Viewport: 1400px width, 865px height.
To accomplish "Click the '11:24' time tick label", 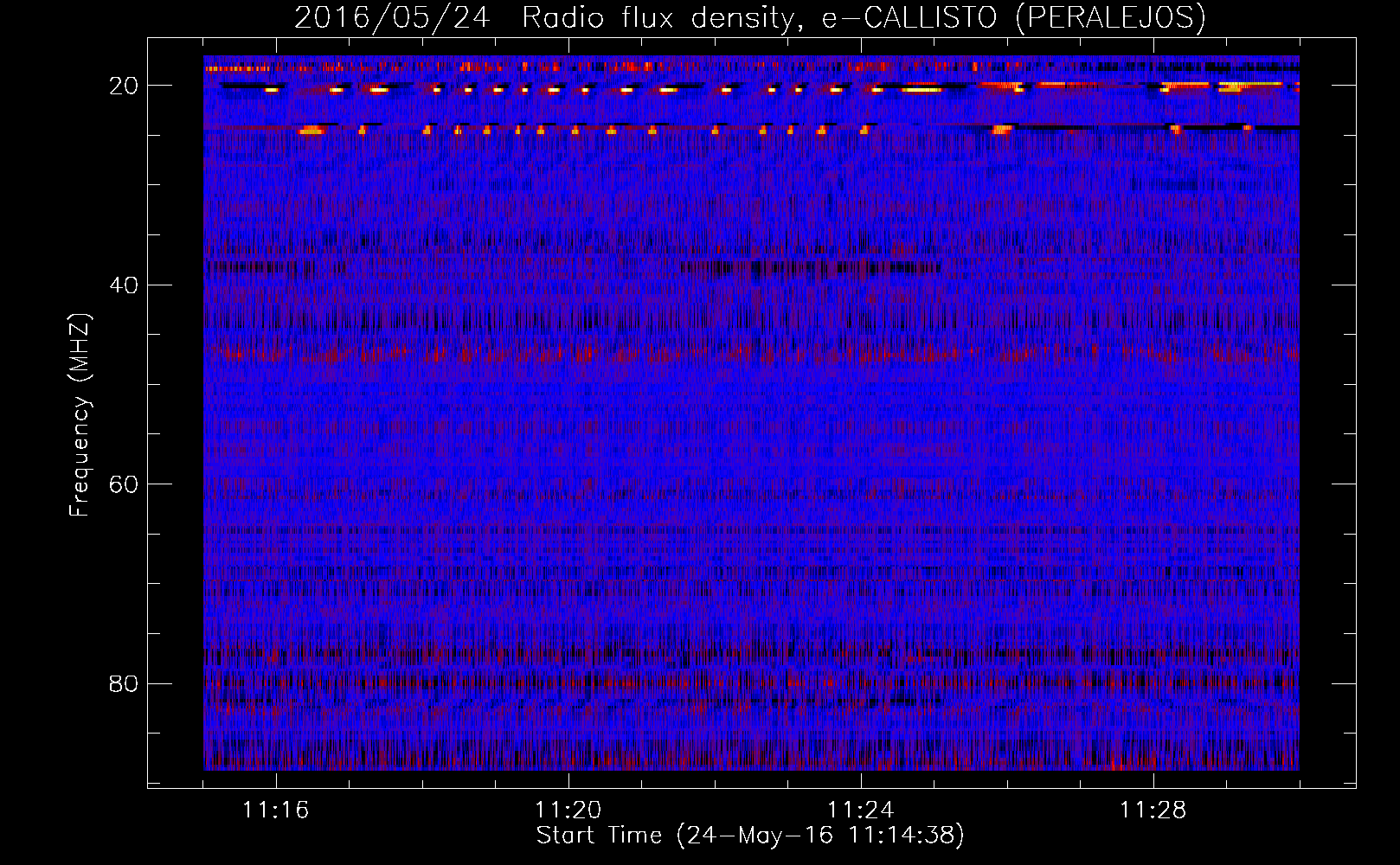I will [860, 811].
